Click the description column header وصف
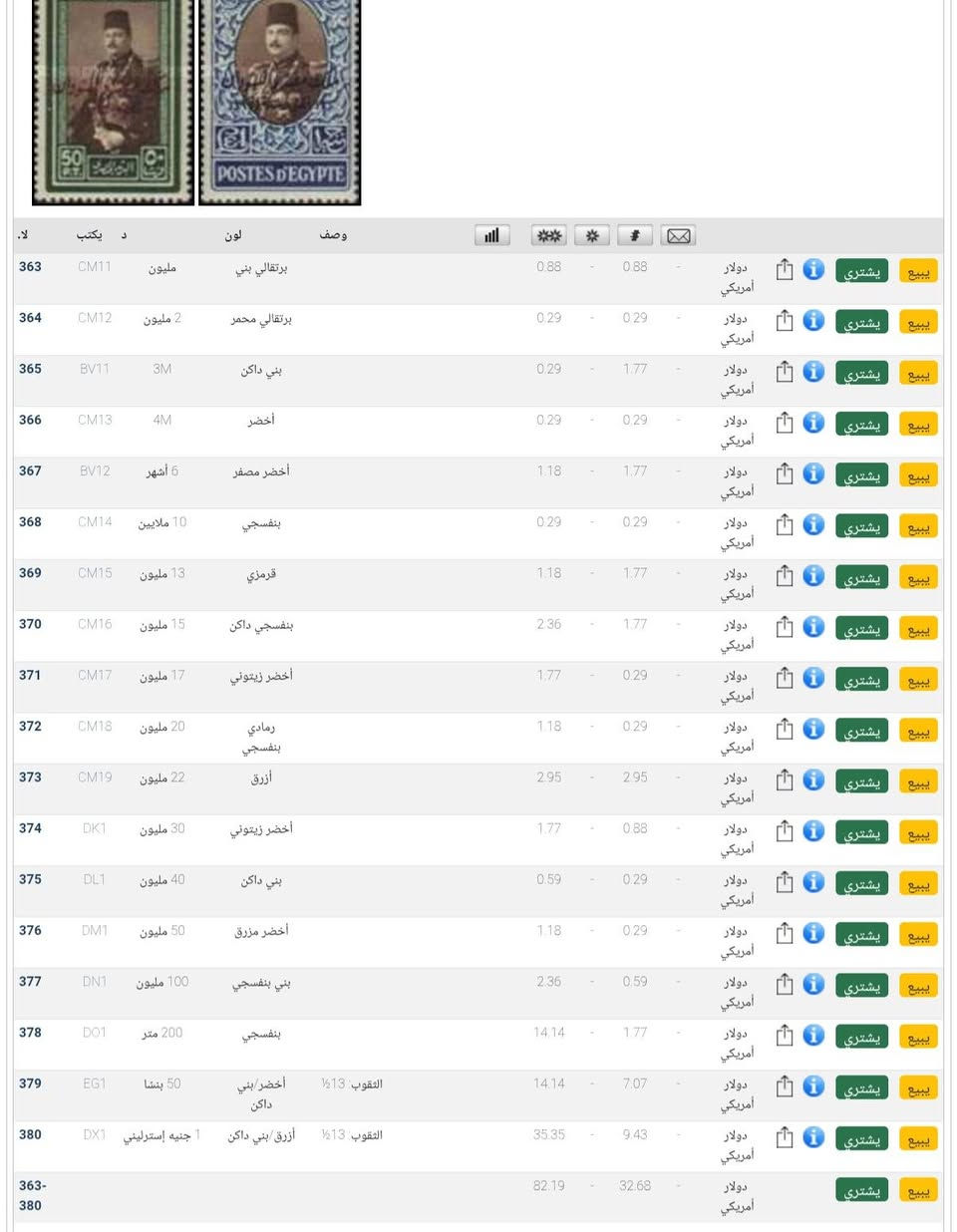The image size is (957, 1232). pos(333,235)
